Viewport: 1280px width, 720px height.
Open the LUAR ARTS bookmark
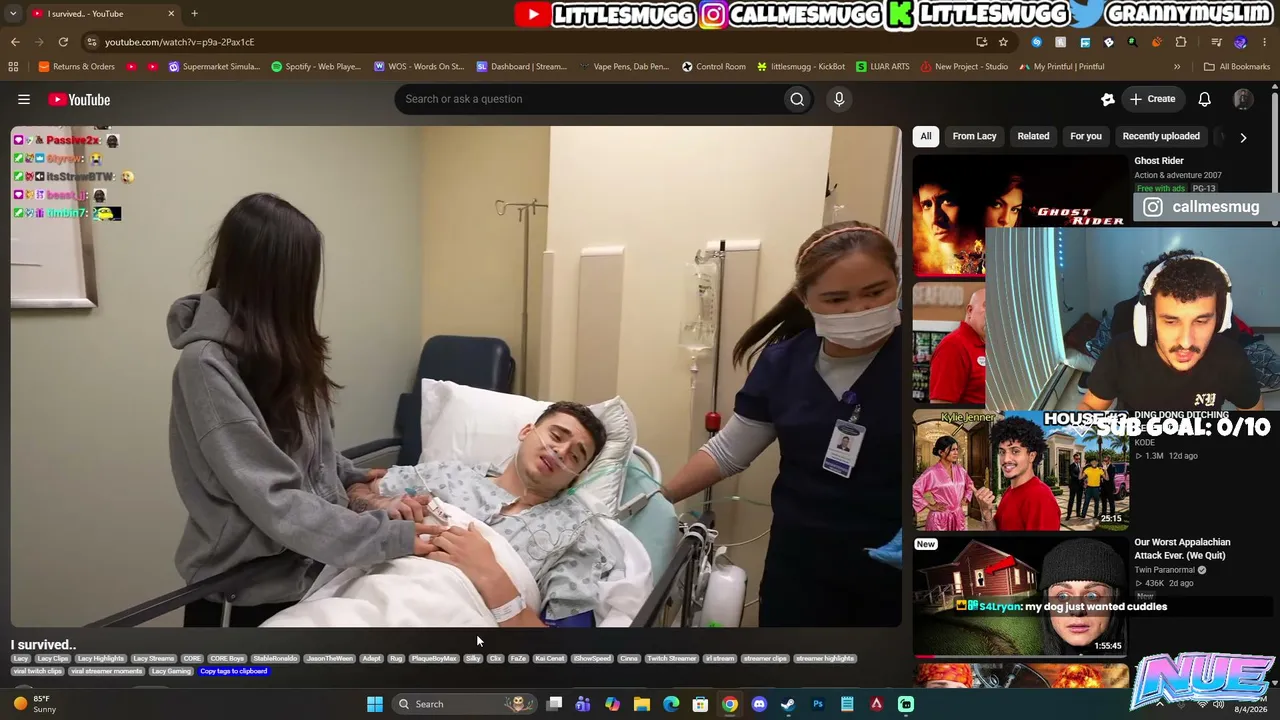883,67
